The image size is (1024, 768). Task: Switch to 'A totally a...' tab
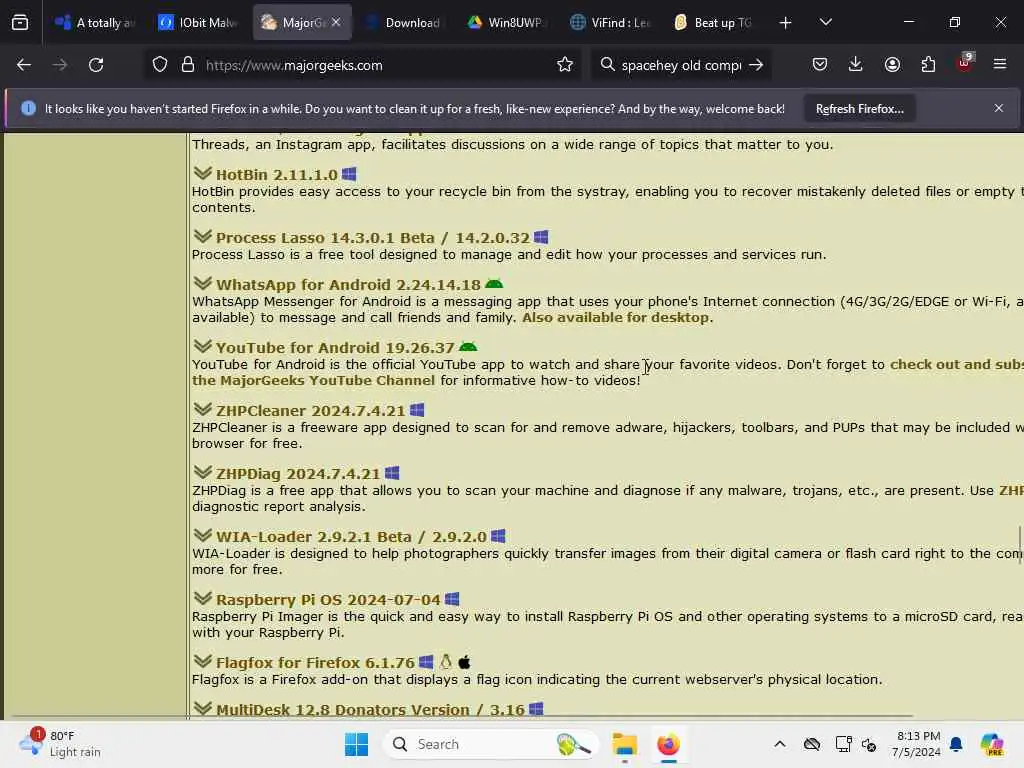click(x=95, y=23)
